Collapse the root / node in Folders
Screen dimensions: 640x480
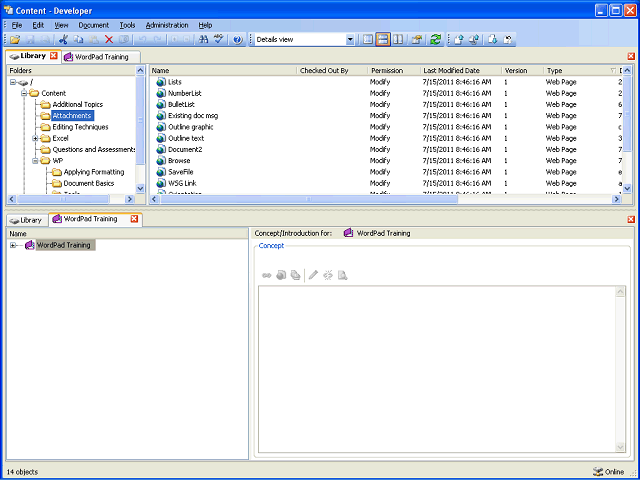click(x=13, y=82)
